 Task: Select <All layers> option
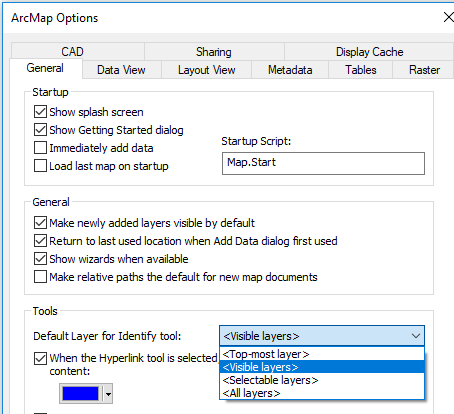pos(322,393)
